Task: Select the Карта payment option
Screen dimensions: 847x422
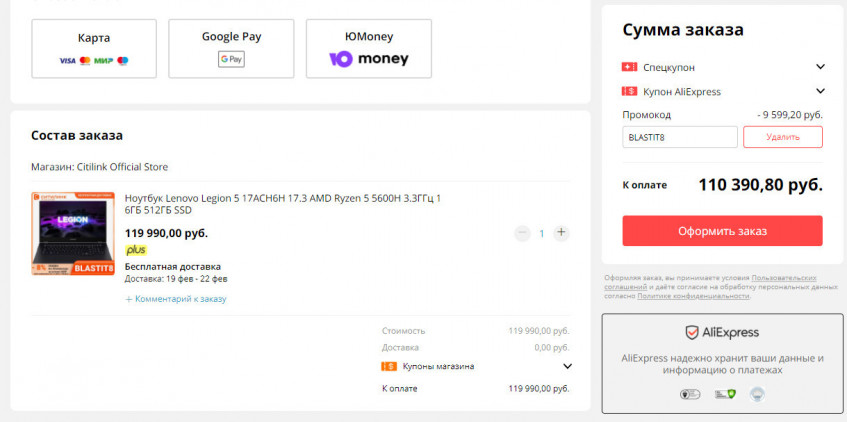Action: tap(94, 49)
